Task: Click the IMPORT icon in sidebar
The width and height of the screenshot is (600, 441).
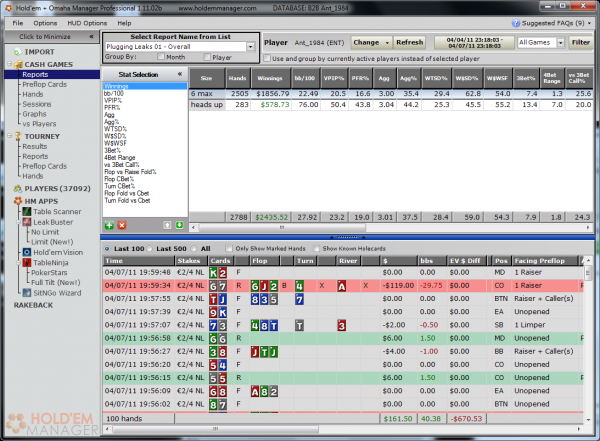Action: [x=18, y=52]
